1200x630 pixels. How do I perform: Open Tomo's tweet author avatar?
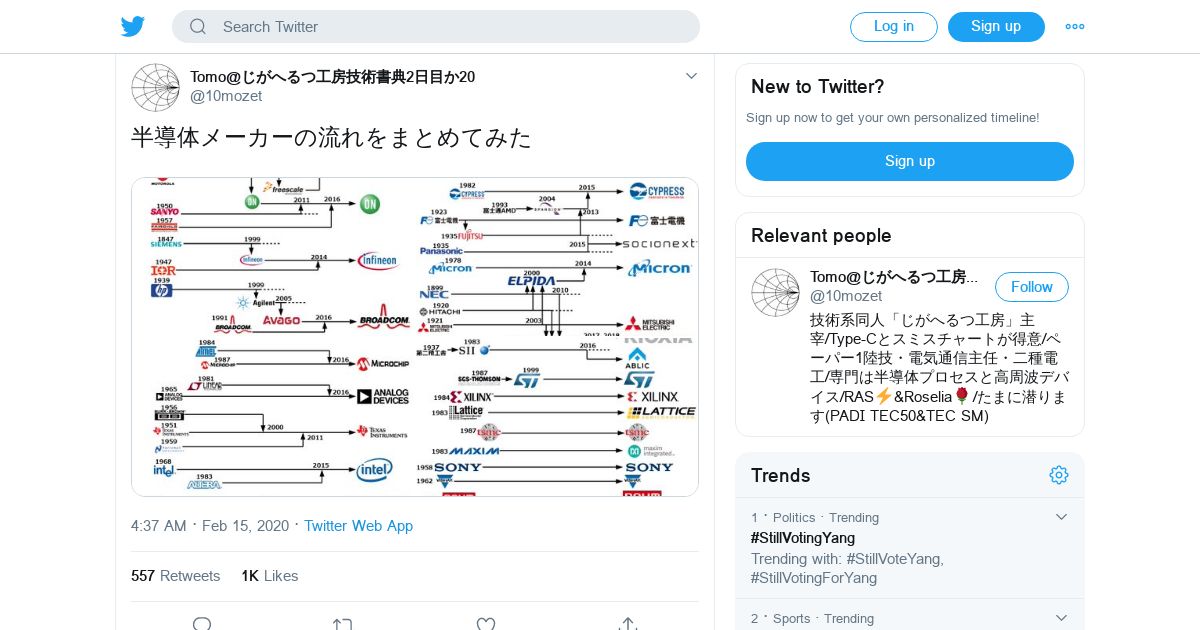pyautogui.click(x=155, y=87)
